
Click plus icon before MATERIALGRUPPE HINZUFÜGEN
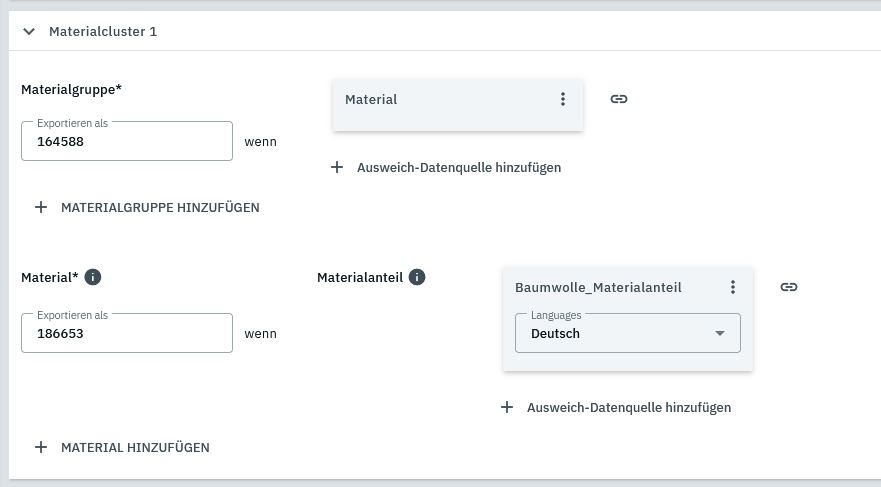pos(41,207)
